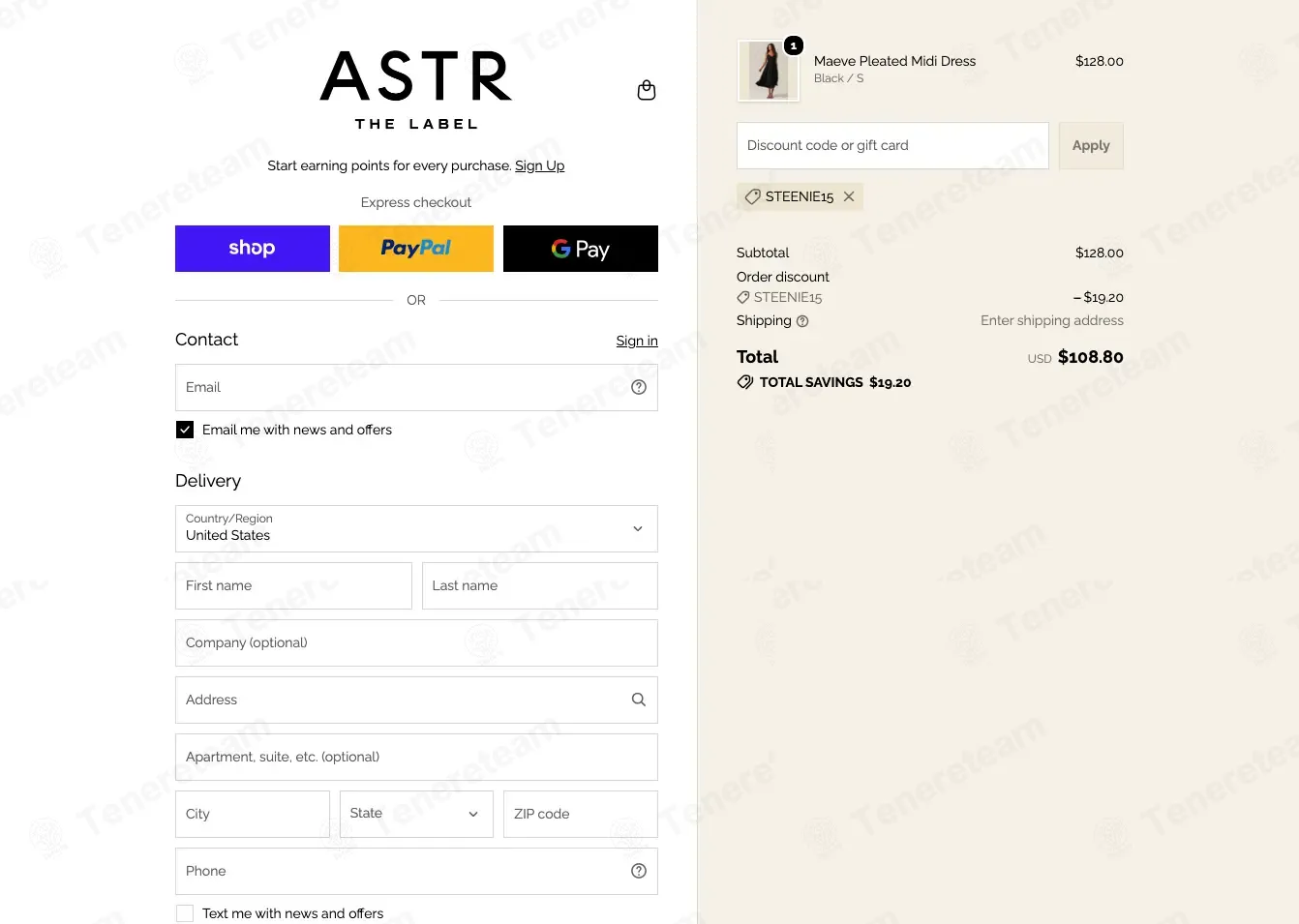The image size is (1299, 924).
Task: Click the TOTAL SAVINGS $19.20 text
Action: click(835, 382)
